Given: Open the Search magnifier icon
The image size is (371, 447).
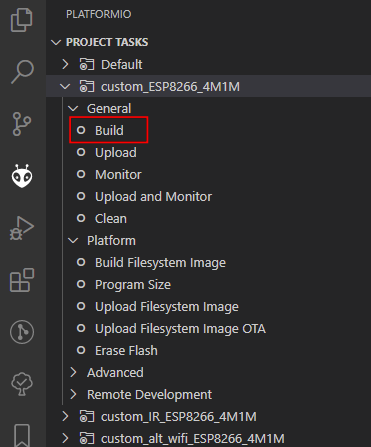Looking at the screenshot, I should 22,72.
